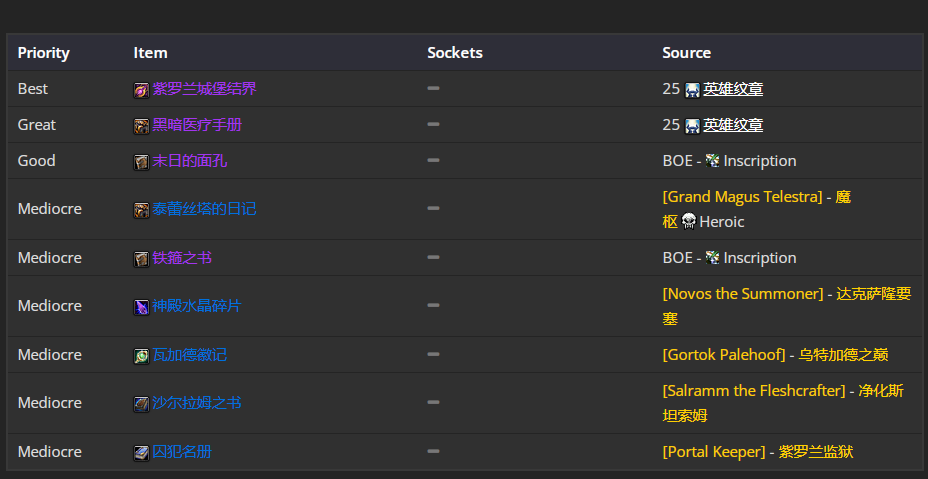Open the Gortok Palehoof source link
Viewport: 928px width, 479px height.
724,355
